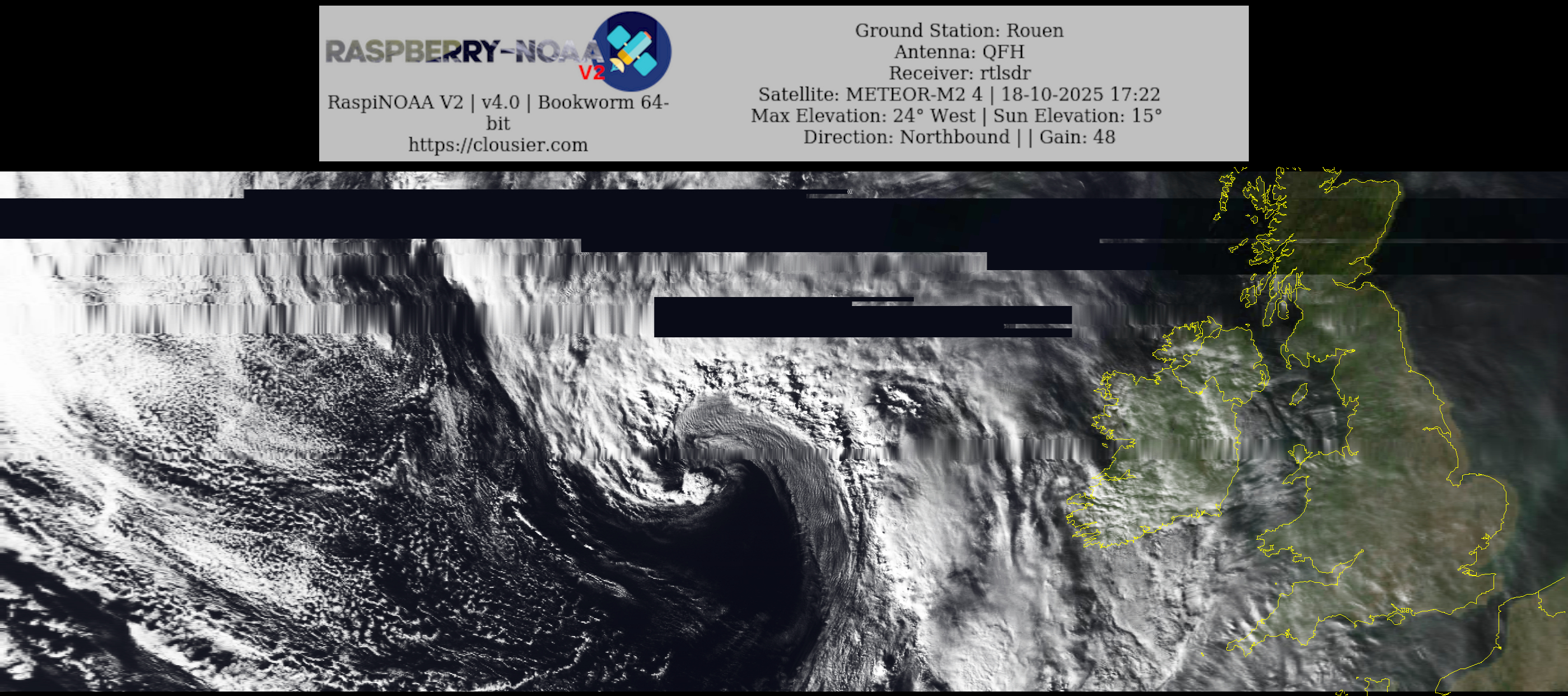Viewport: 1568px width, 696px height.
Task: Click the Ground Station: Rouen label
Action: [959, 30]
